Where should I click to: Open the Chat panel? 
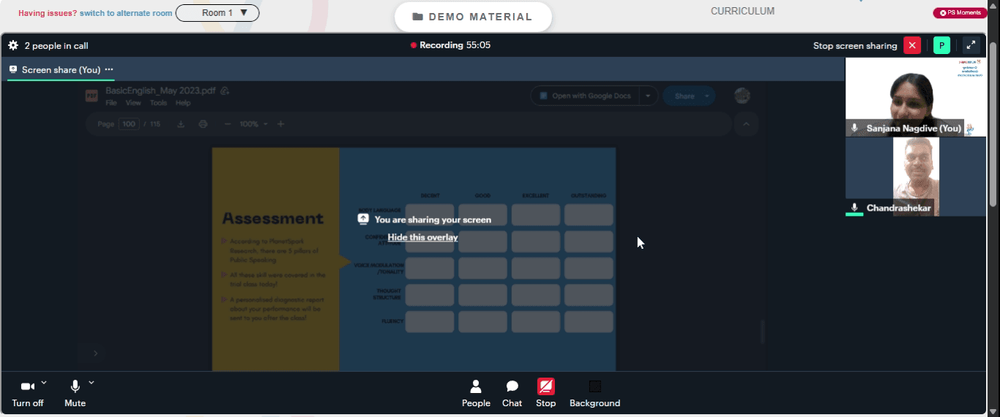coord(511,394)
